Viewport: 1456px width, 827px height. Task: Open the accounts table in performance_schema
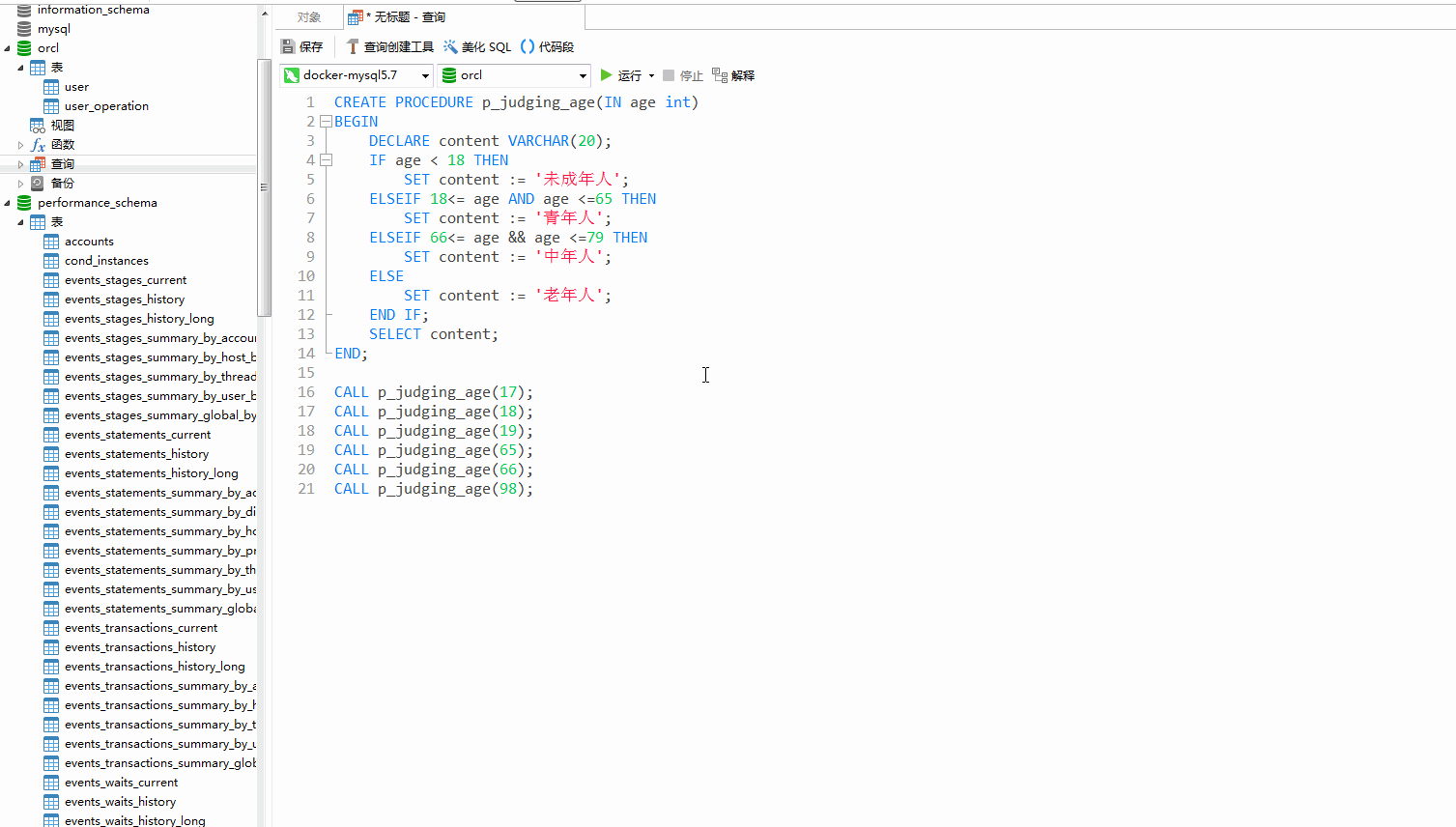89,242
